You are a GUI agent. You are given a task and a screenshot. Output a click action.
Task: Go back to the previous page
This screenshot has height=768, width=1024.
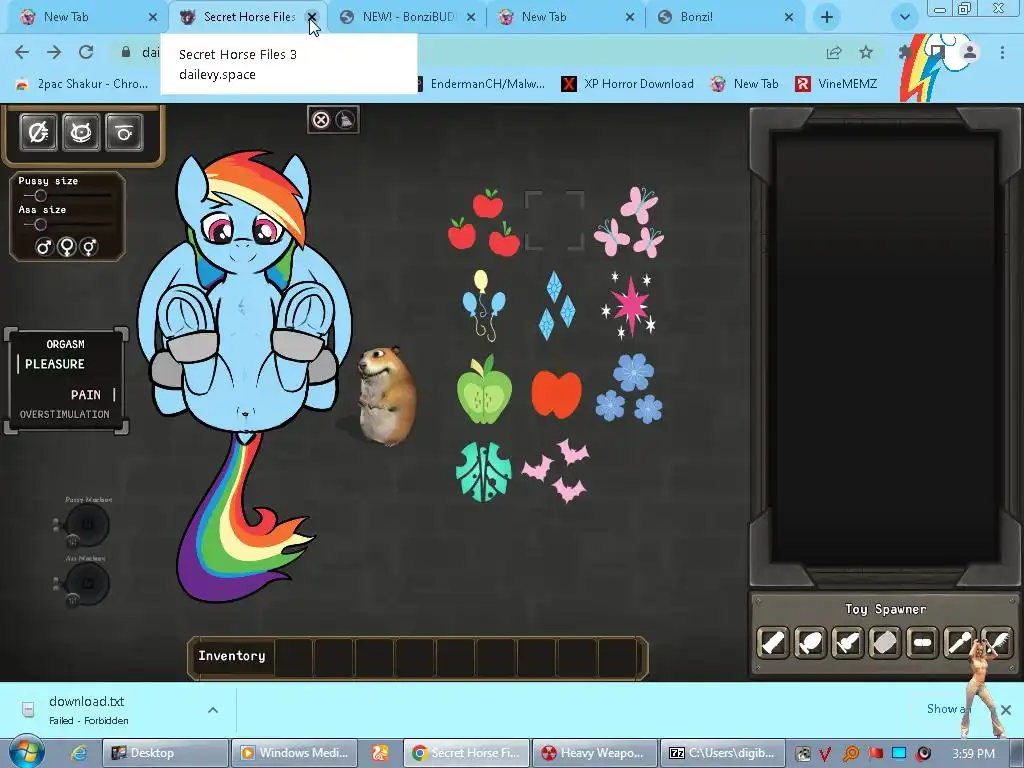[22, 52]
